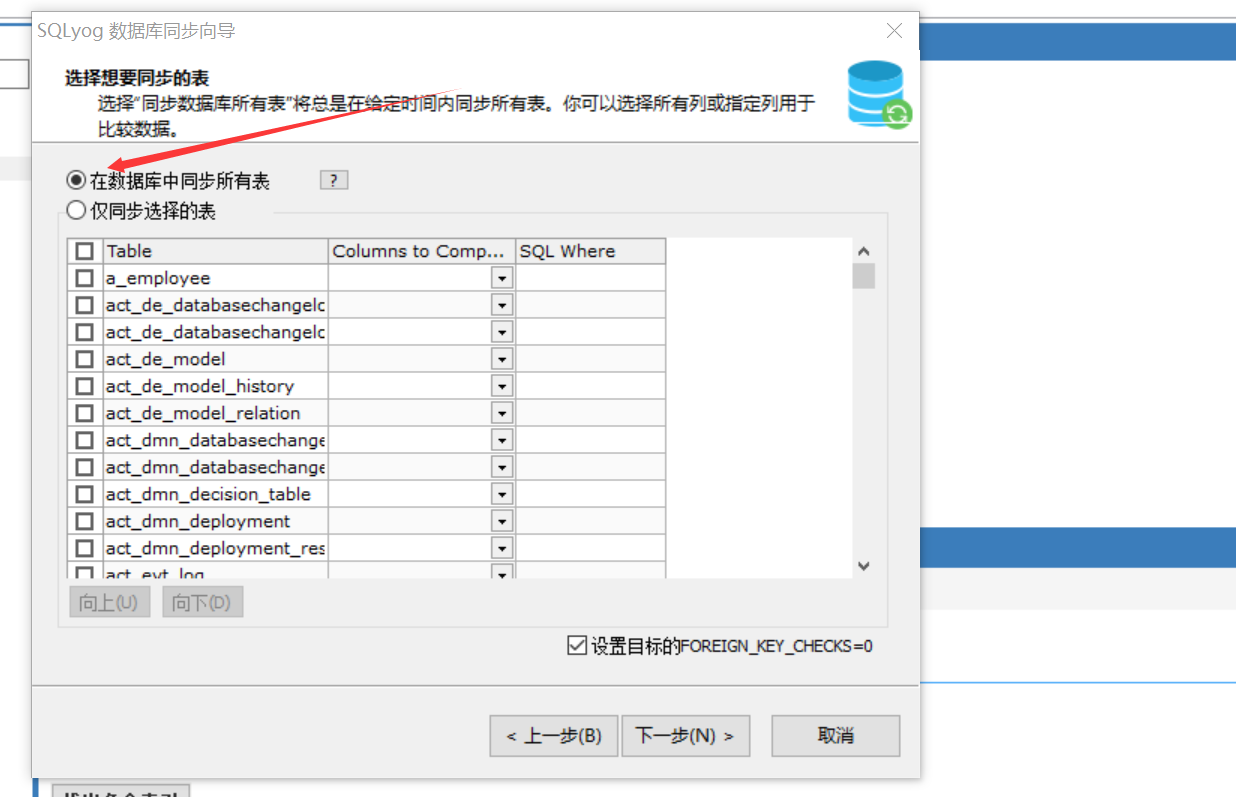Open columns dropdown for act_de_model_relation row
1236x797 pixels.
[502, 413]
